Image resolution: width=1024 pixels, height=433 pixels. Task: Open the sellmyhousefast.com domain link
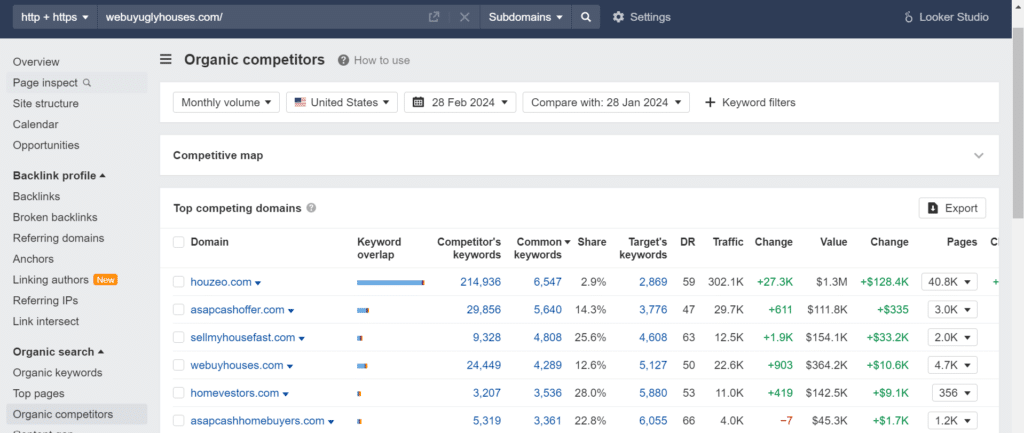242,338
